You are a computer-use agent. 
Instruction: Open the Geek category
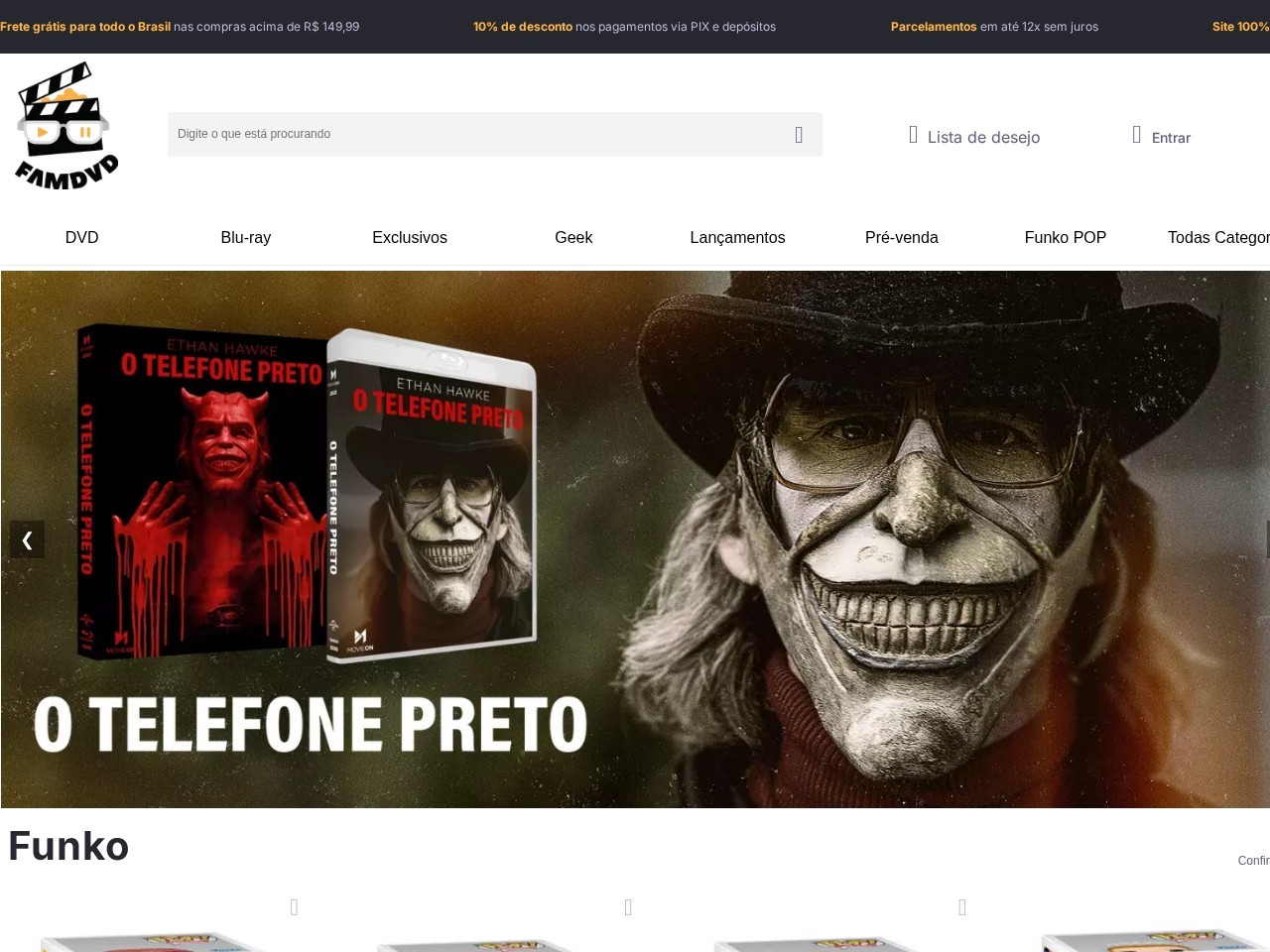pos(573,237)
